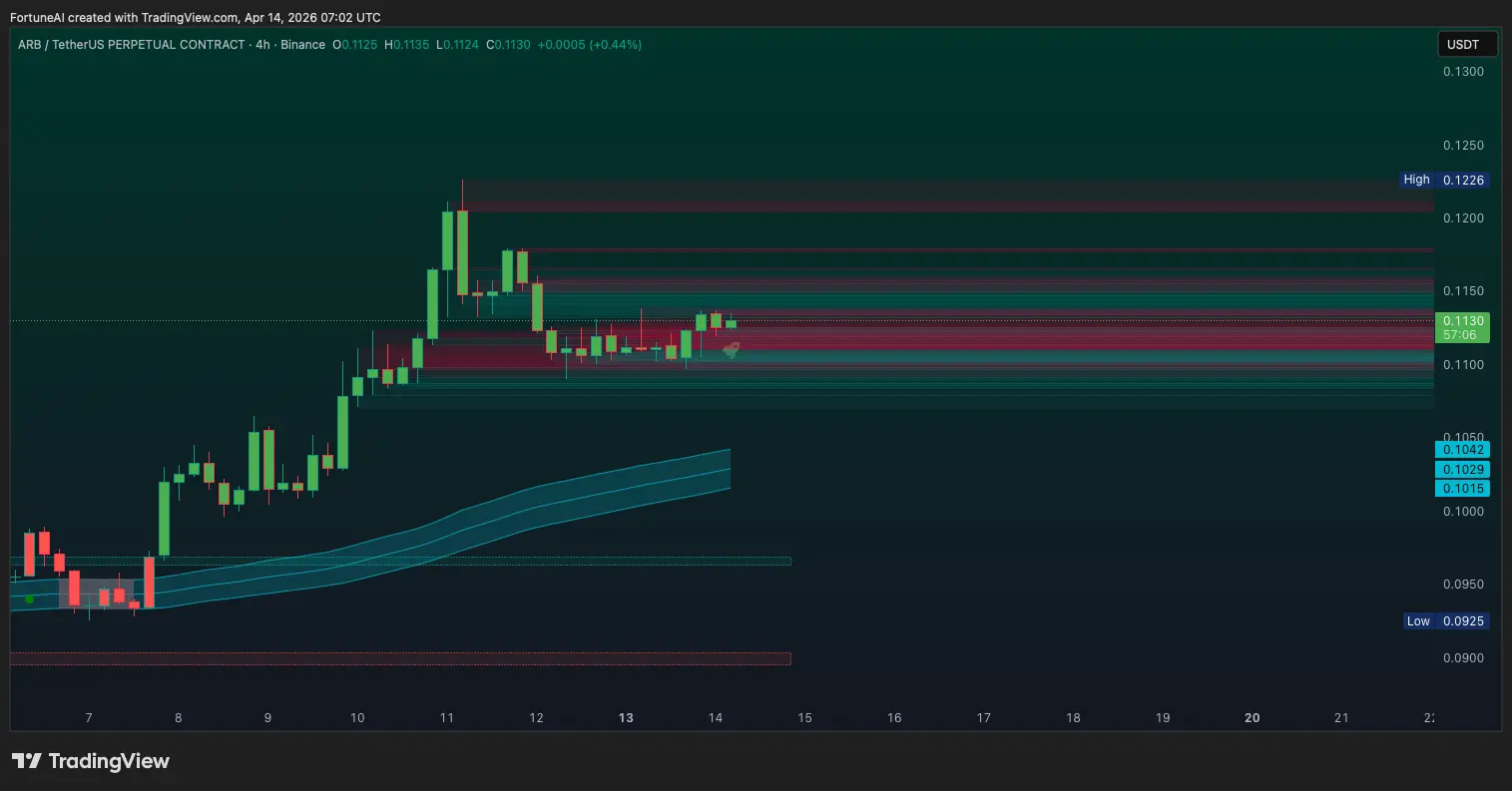Click the open value O0.1125 in the legend
The image size is (1512, 791).
pyautogui.click(x=356, y=45)
